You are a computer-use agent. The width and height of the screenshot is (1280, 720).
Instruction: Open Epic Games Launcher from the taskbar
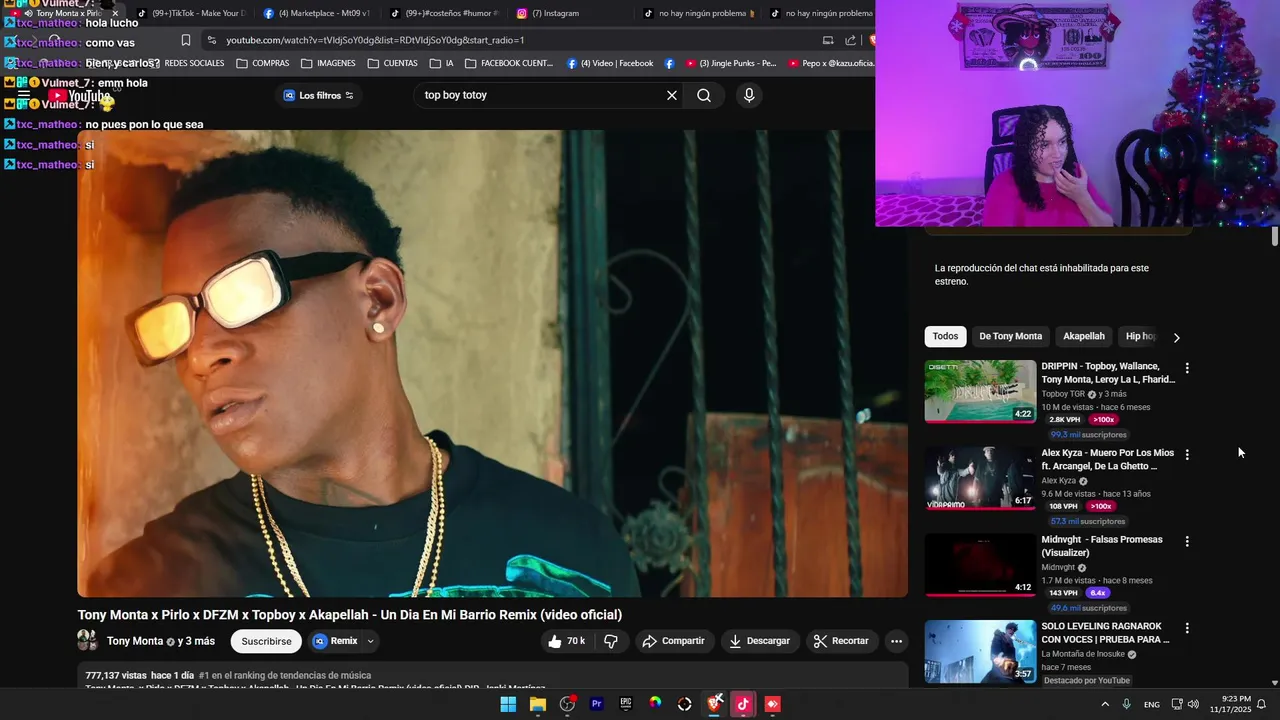click(626, 704)
